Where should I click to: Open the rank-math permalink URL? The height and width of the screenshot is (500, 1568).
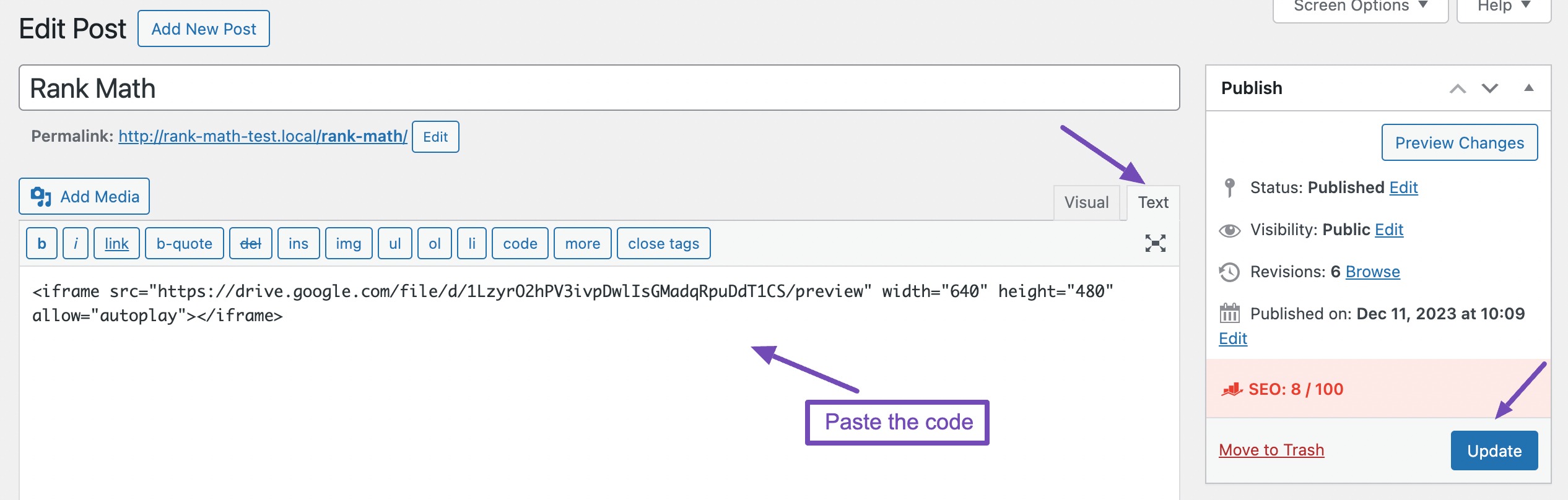click(263, 136)
